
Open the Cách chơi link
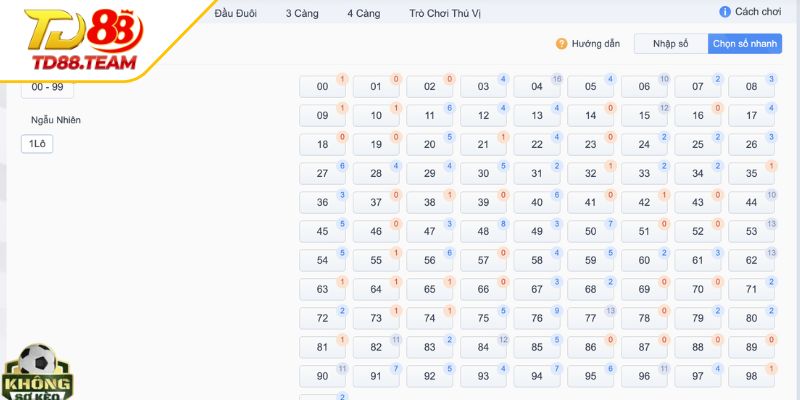click(x=758, y=12)
